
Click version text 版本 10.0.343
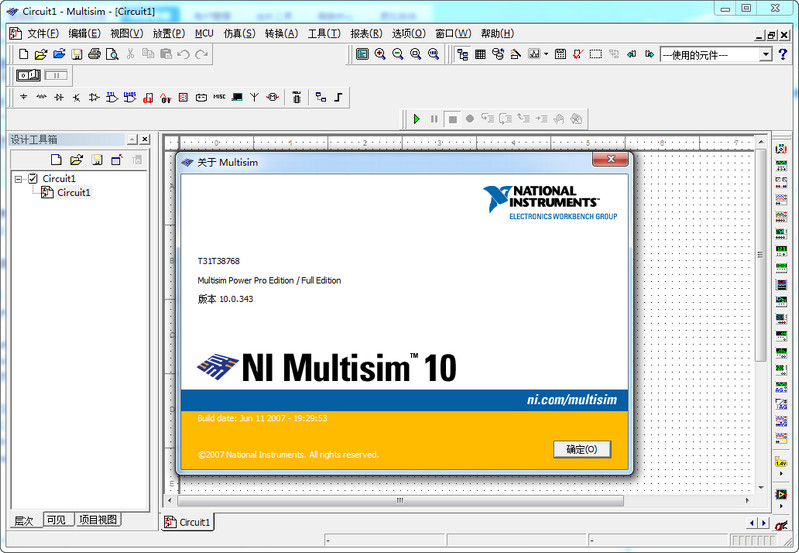pyautogui.click(x=225, y=299)
